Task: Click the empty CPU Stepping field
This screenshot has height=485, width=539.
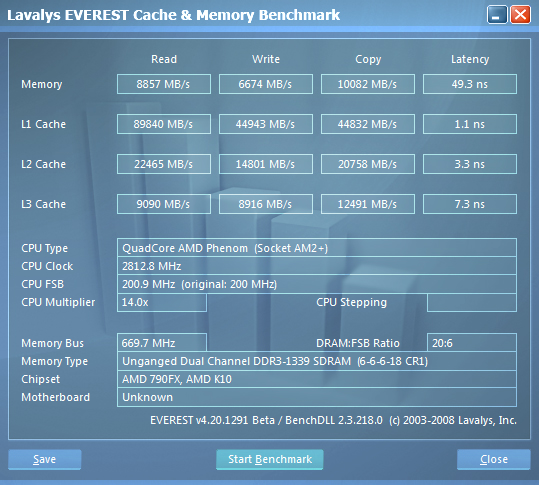Action: click(x=472, y=302)
